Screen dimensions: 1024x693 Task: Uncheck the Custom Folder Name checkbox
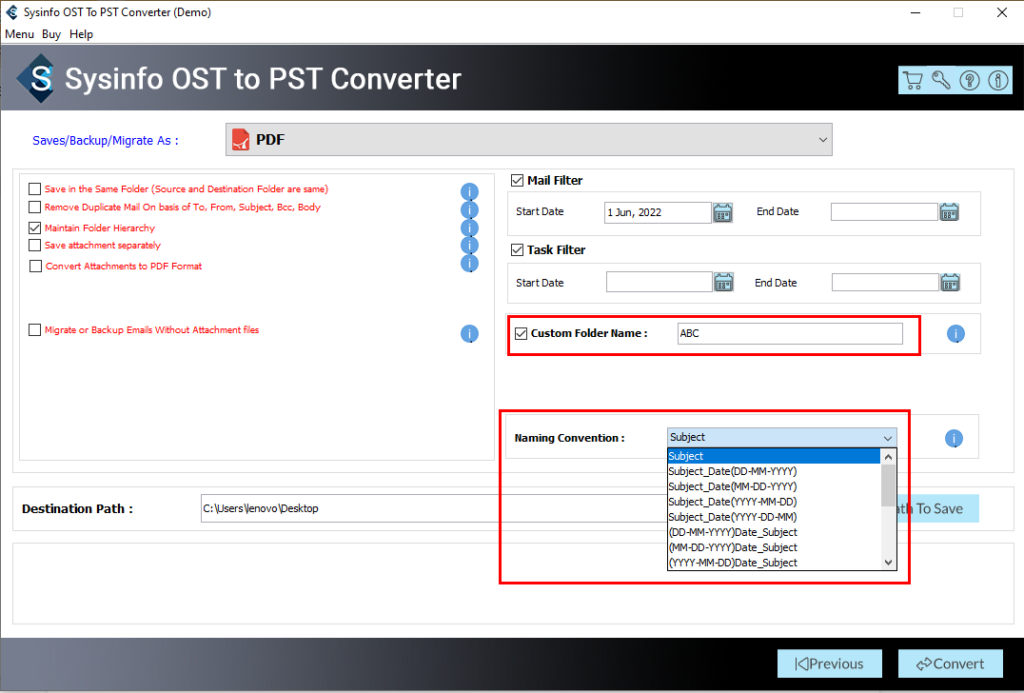pyautogui.click(x=521, y=333)
